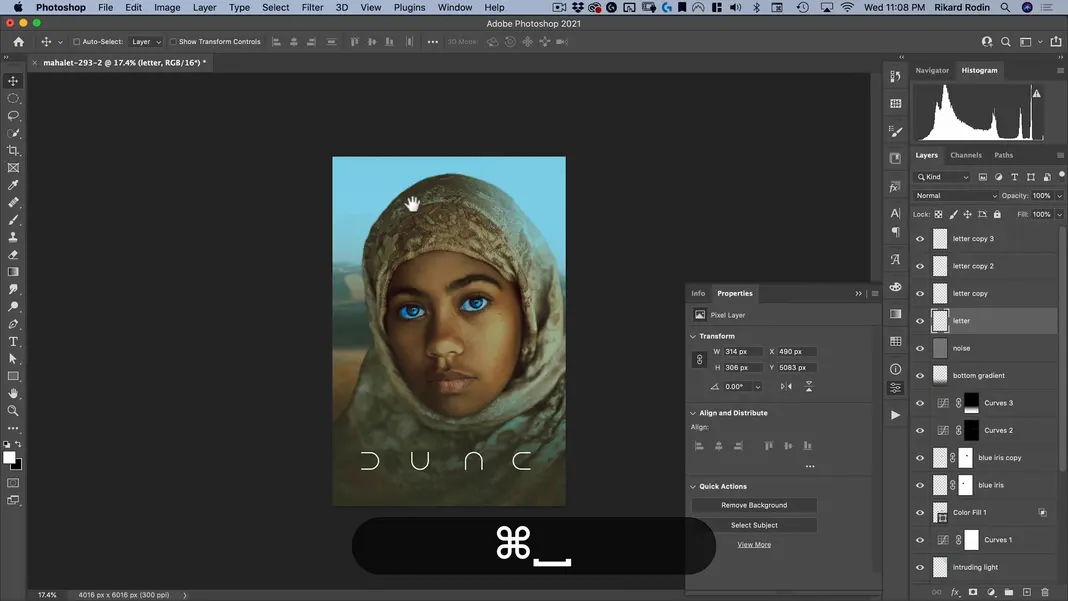The width and height of the screenshot is (1068, 601).
Task: Hide the letter copy 3 layer
Action: click(x=920, y=239)
